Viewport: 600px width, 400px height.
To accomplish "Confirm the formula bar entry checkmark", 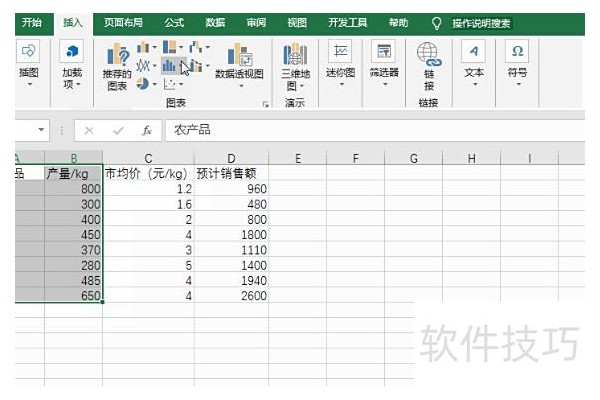I will pos(118,131).
